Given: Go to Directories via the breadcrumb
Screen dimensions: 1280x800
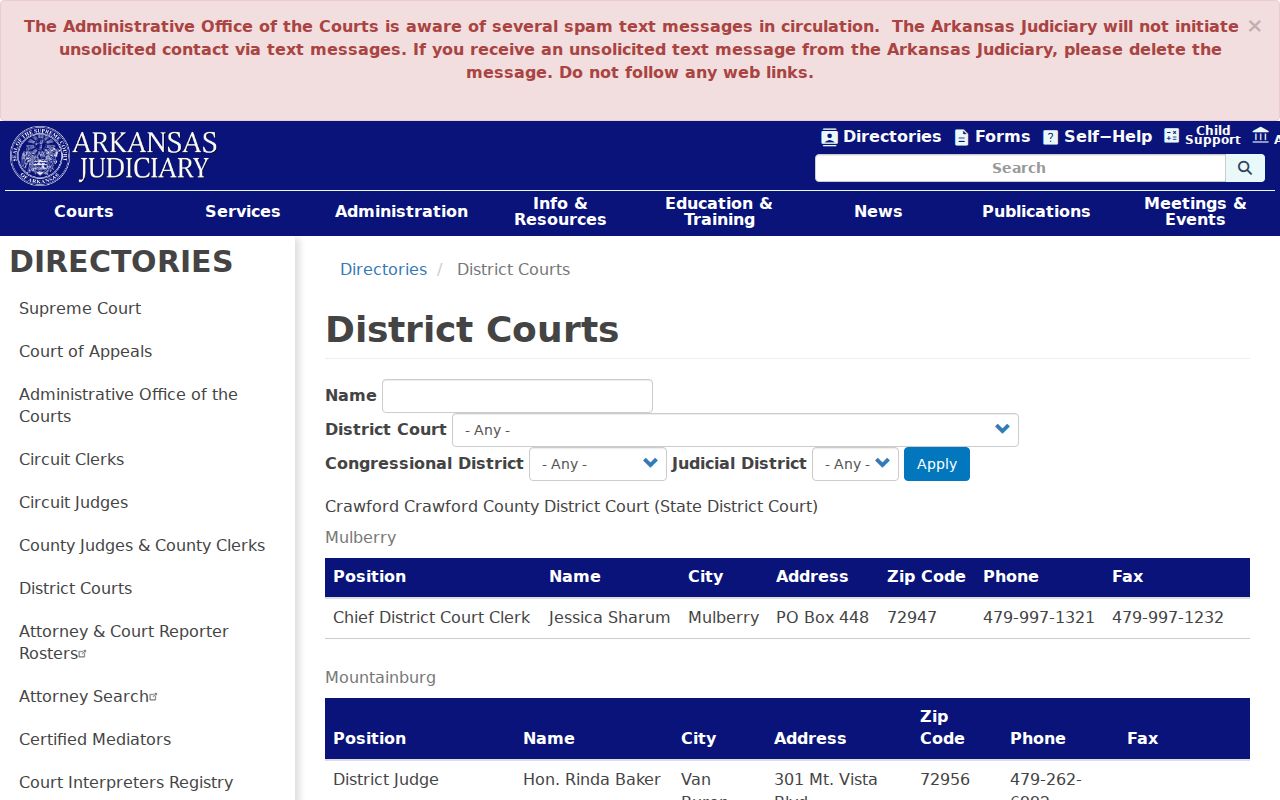Looking at the screenshot, I should (383, 269).
